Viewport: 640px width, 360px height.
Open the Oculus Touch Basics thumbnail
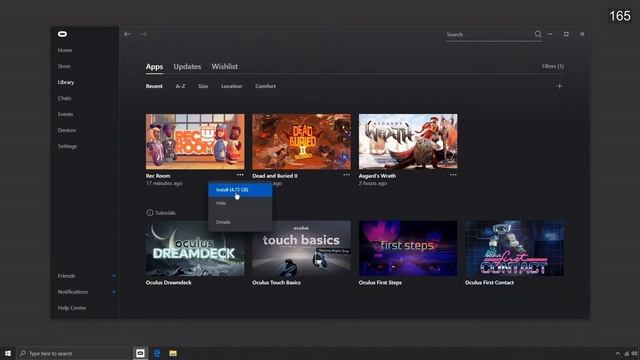tap(302, 248)
